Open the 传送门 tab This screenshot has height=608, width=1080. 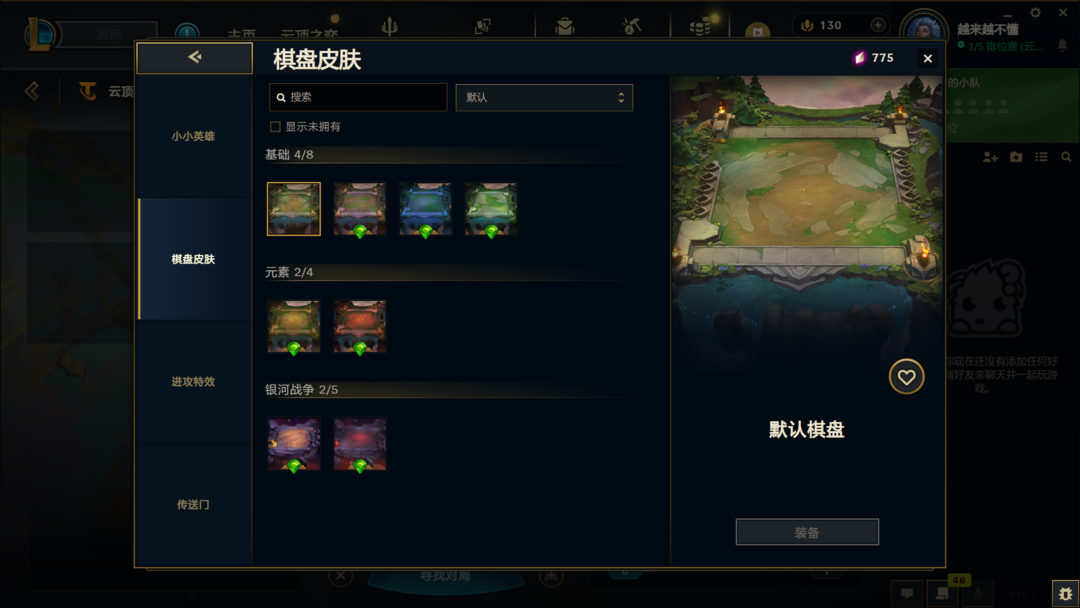point(194,505)
